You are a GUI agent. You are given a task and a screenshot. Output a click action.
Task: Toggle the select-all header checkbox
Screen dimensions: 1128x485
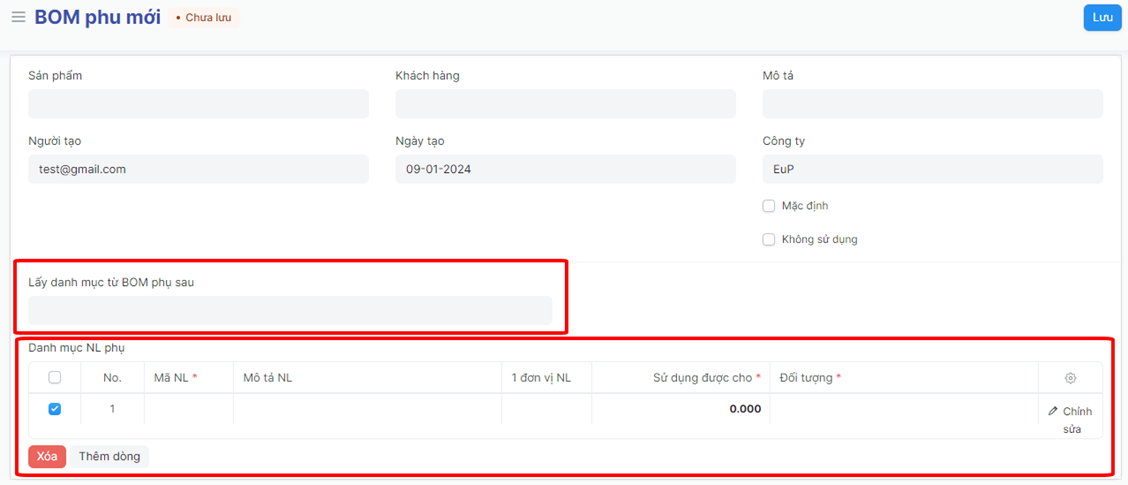click(x=55, y=378)
